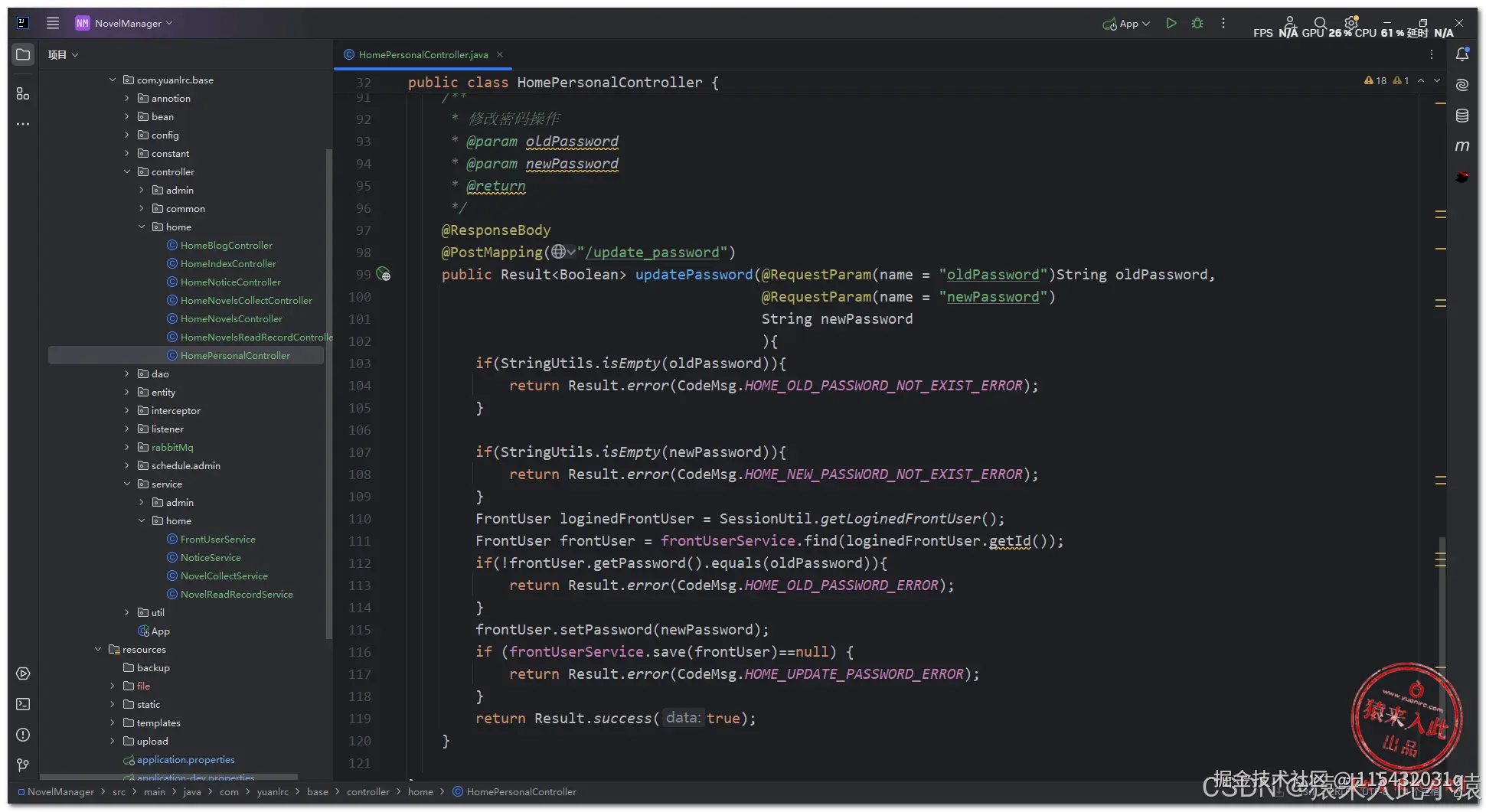Show more tool windows ellipsis

pyautogui.click(x=23, y=124)
